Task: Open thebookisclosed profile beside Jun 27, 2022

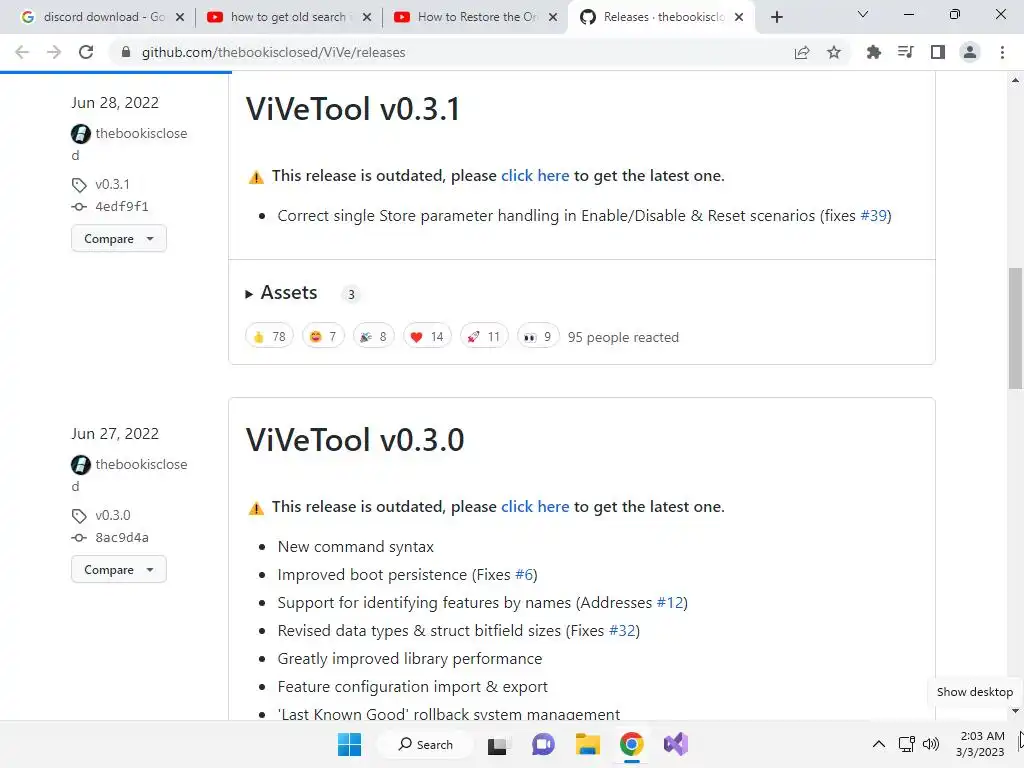Action: click(x=141, y=464)
